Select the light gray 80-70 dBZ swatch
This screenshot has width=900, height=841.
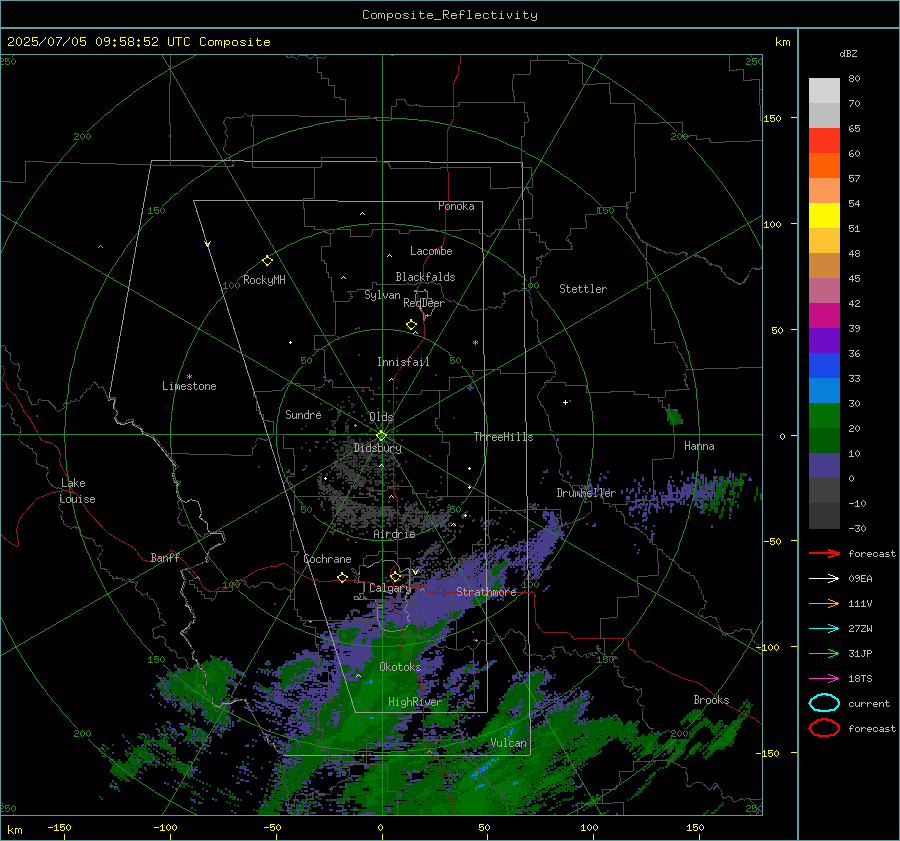(x=824, y=91)
